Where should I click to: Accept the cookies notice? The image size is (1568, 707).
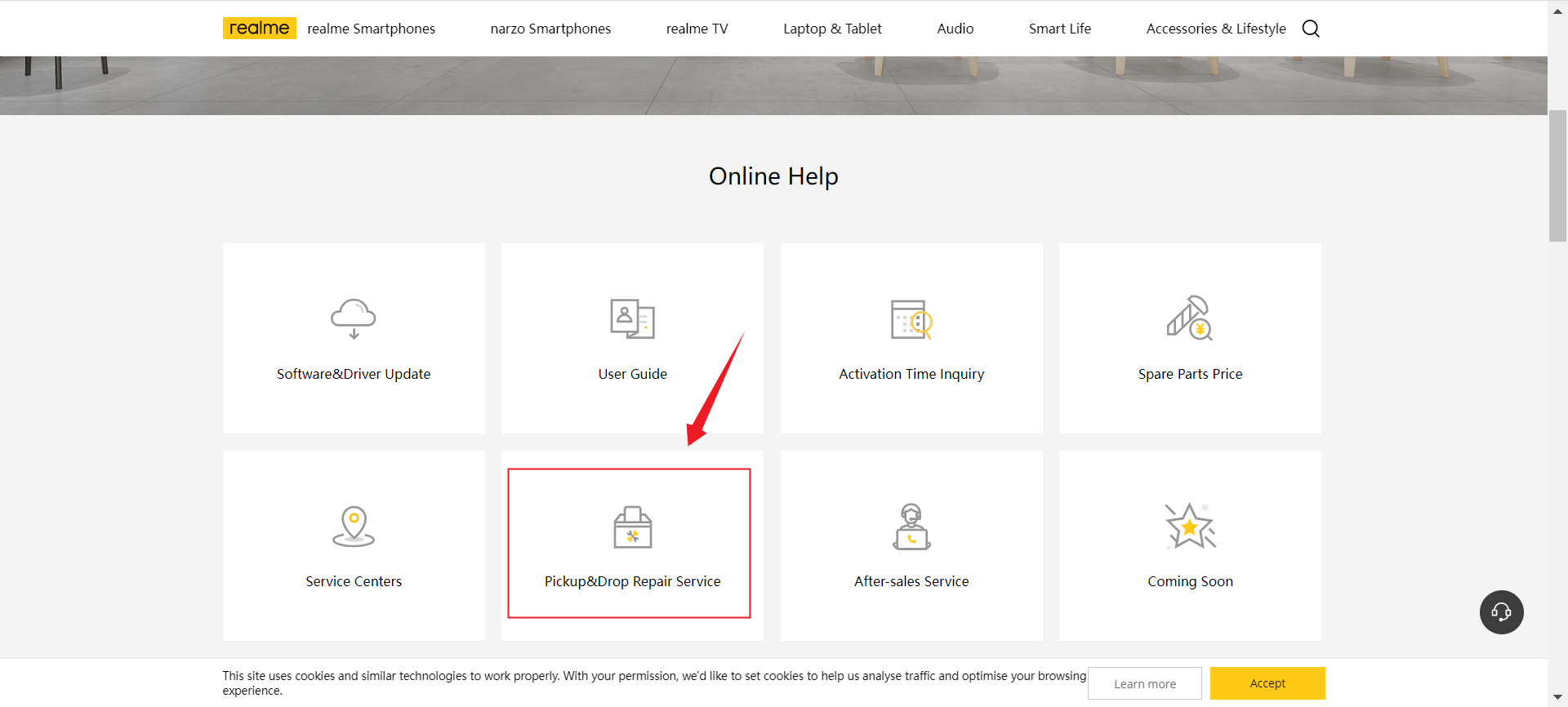[1267, 683]
